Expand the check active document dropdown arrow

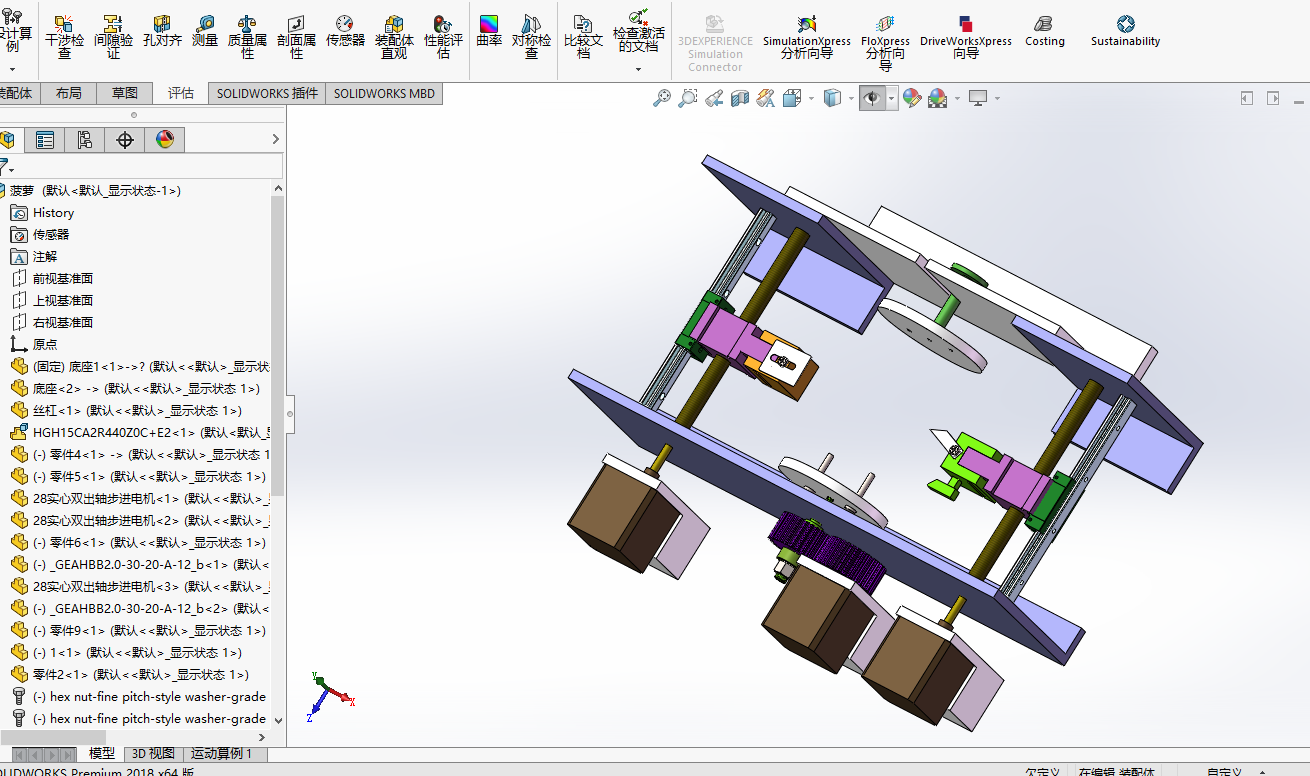click(x=638, y=69)
